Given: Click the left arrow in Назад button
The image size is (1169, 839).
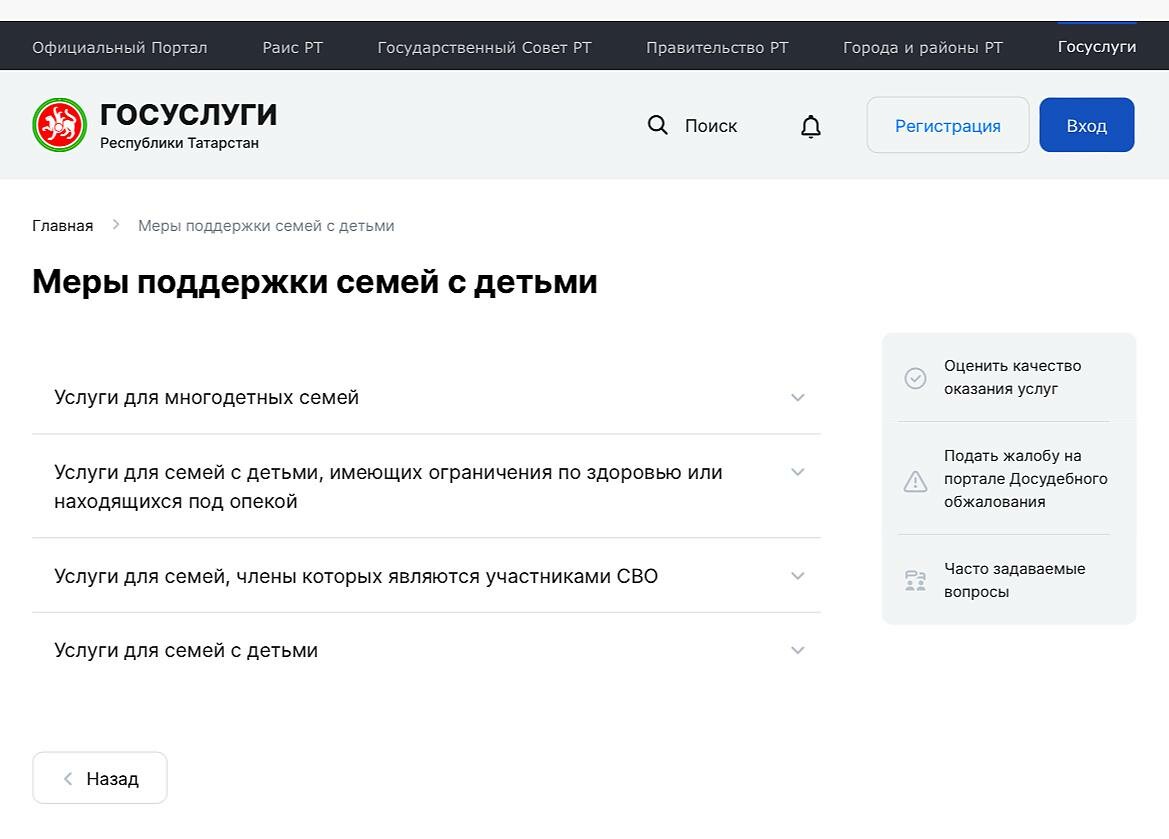Looking at the screenshot, I should tap(68, 779).
